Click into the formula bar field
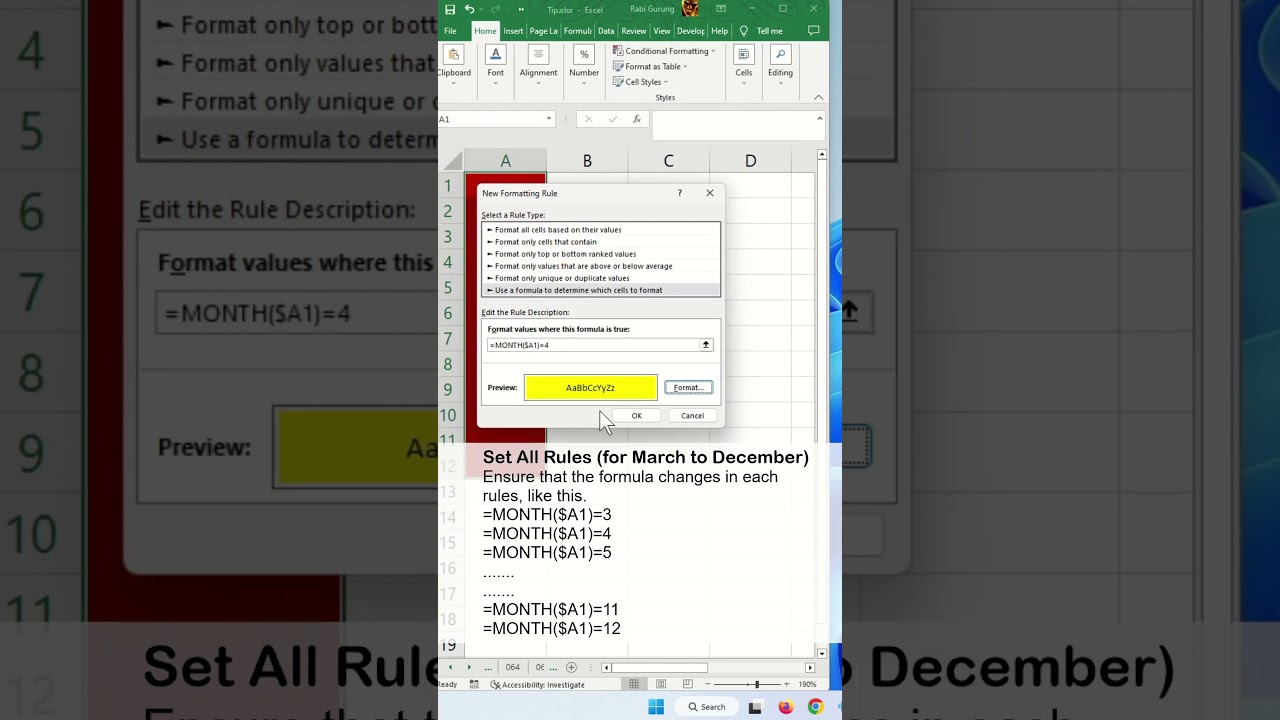This screenshot has height=720, width=1280. tap(733, 125)
